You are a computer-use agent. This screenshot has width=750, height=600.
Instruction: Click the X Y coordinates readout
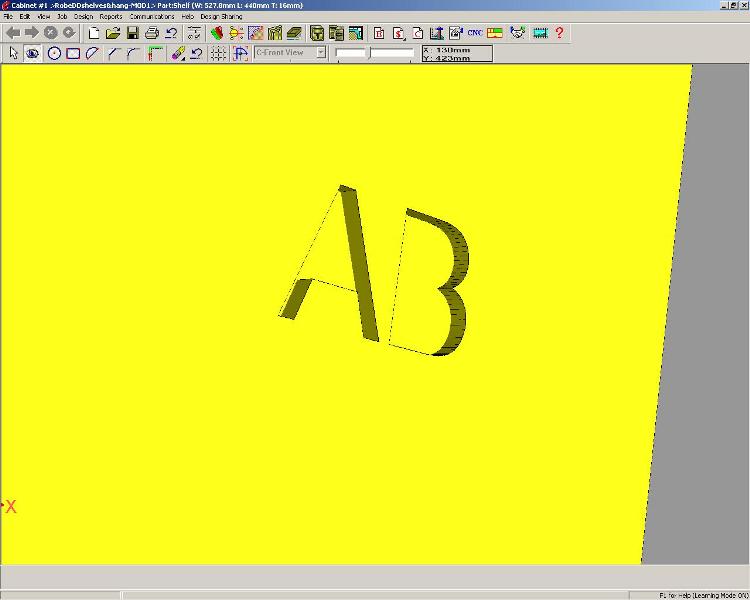click(x=457, y=54)
